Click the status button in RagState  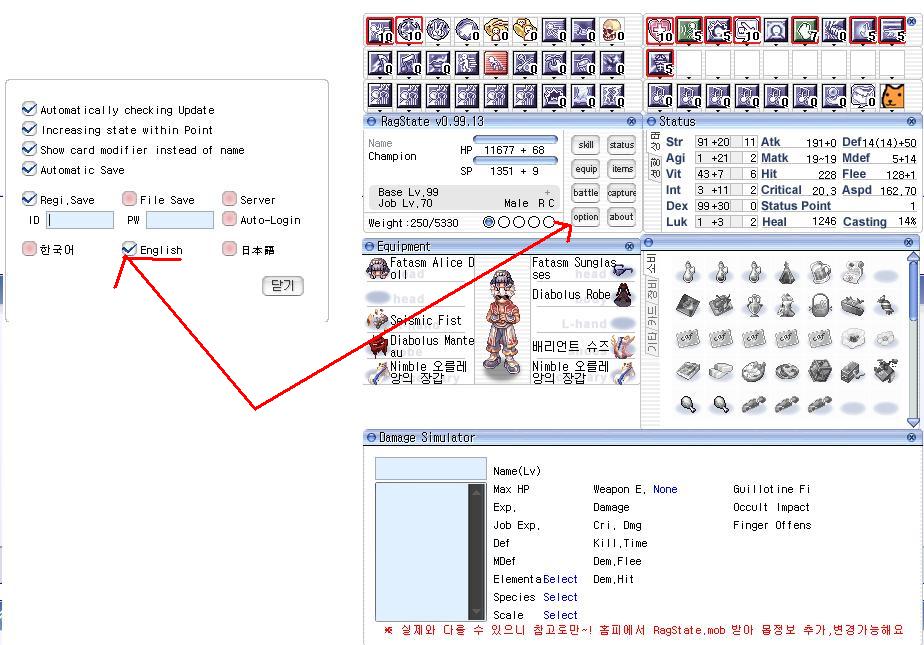621,144
